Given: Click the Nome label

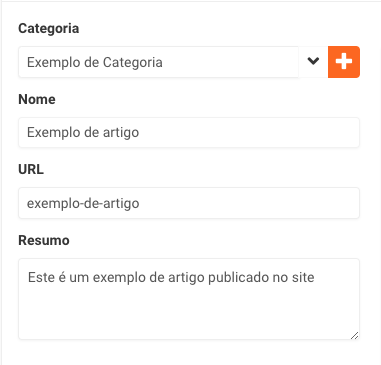Looking at the screenshot, I should (x=37, y=99).
